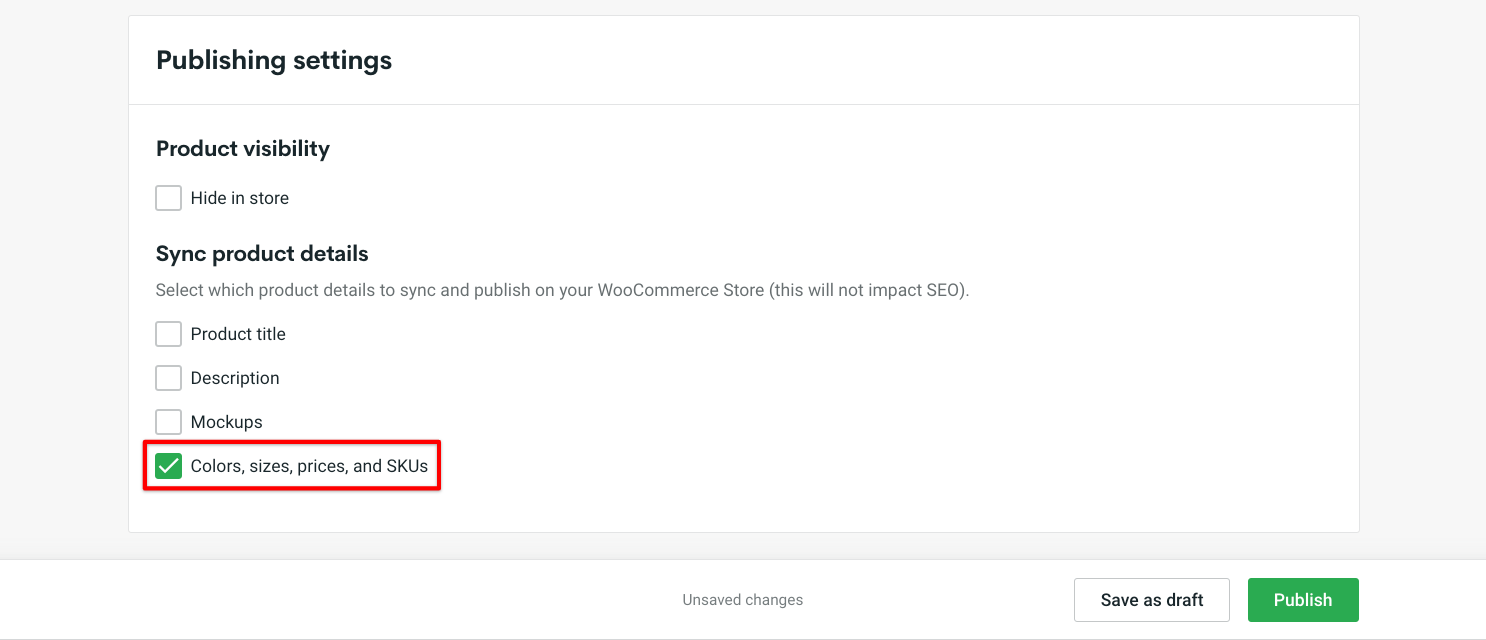
Task: Click the Sync product details heading
Action: point(261,253)
